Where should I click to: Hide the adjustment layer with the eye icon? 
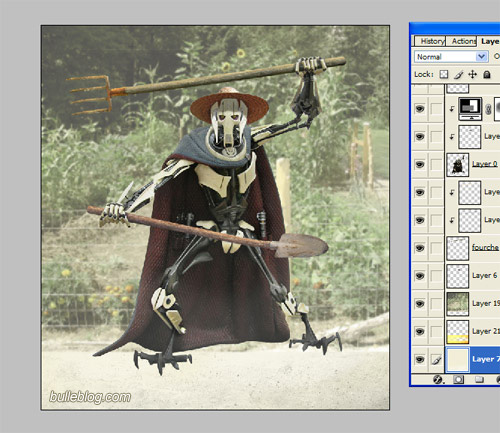pyautogui.click(x=420, y=109)
